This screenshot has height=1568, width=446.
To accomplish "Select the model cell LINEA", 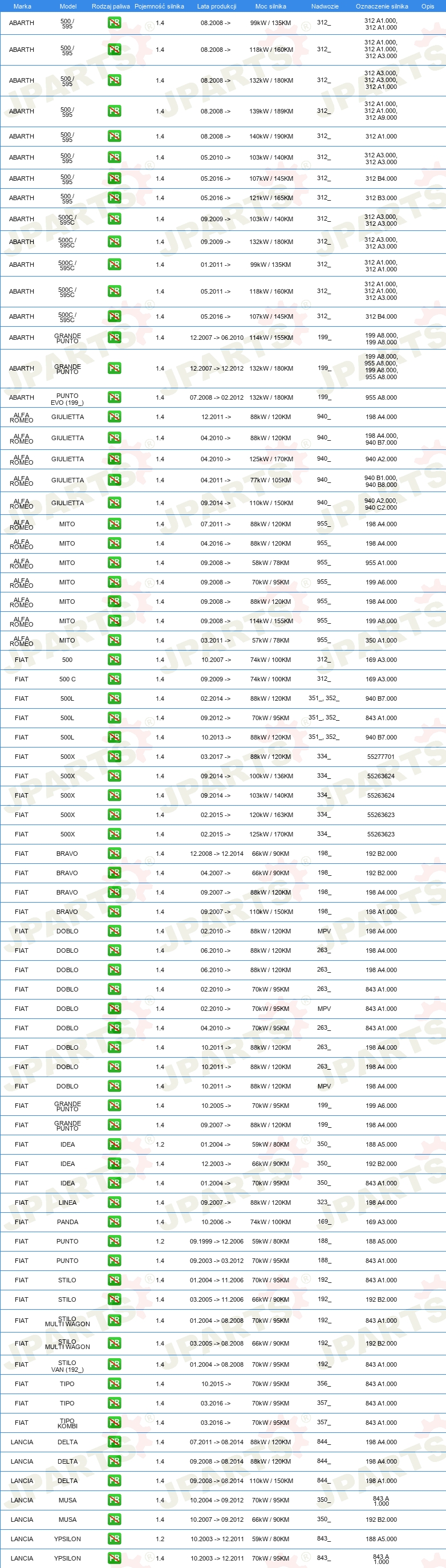I will (67, 1203).
